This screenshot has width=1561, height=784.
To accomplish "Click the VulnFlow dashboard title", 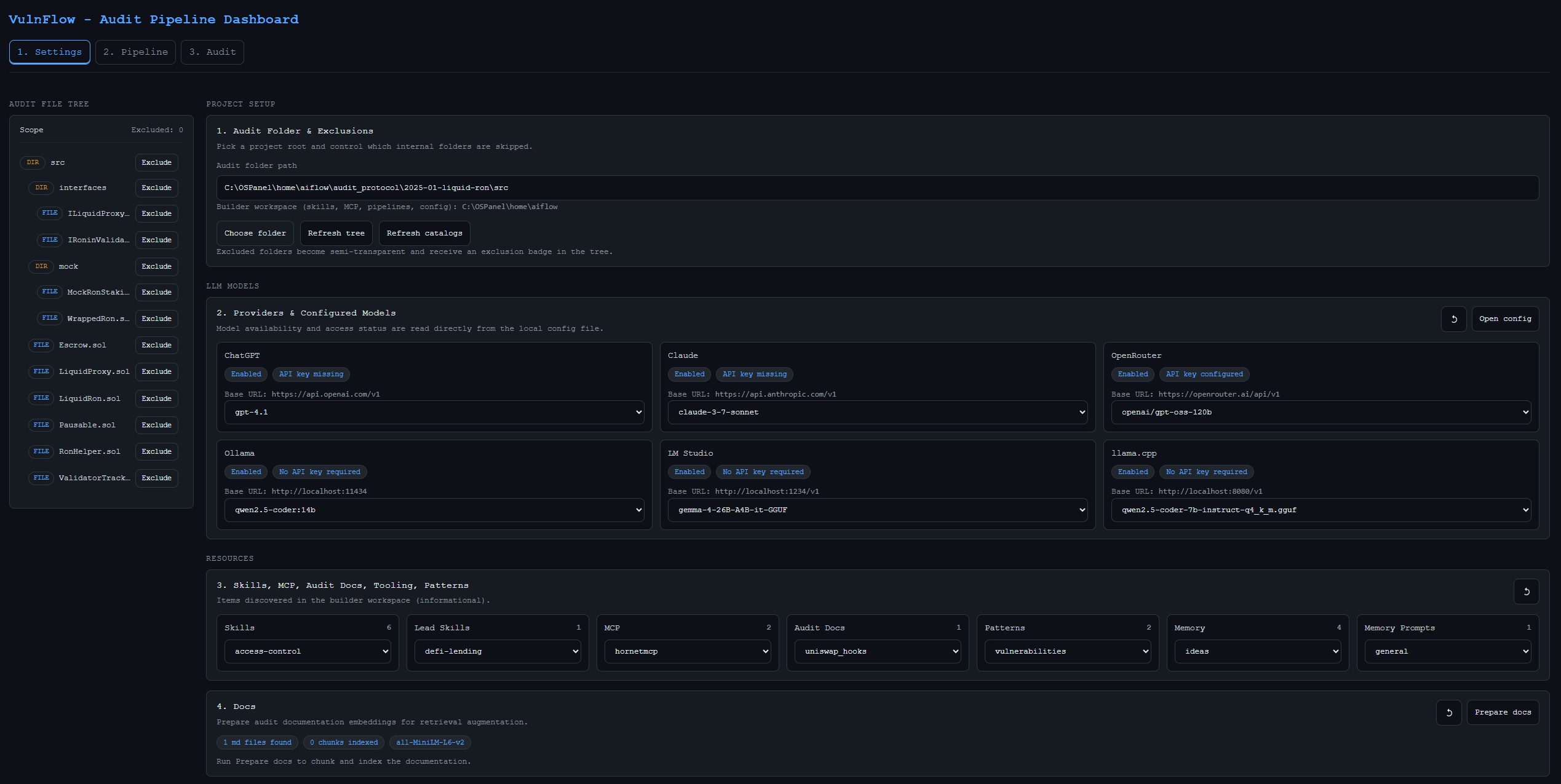I will 154,20.
